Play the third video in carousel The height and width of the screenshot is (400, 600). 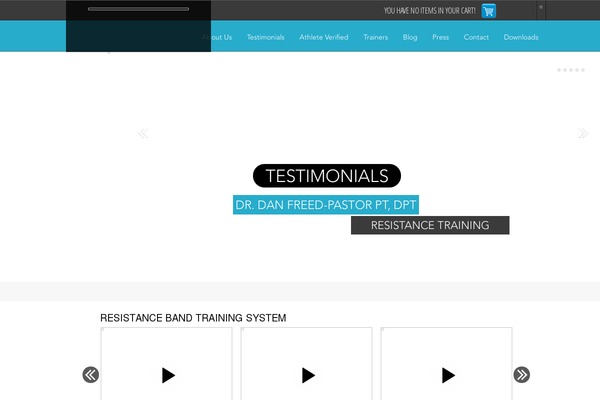coord(448,375)
